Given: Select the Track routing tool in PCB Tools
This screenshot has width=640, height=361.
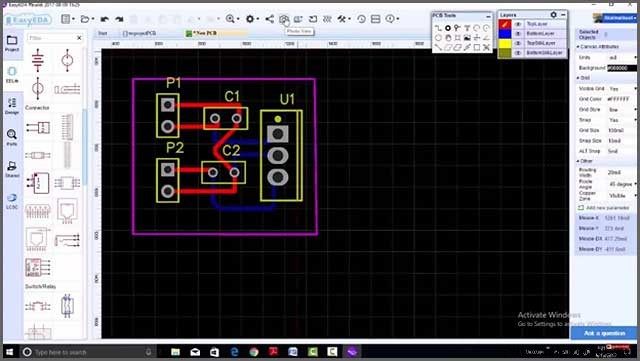Looking at the screenshot, I should [x=438, y=28].
